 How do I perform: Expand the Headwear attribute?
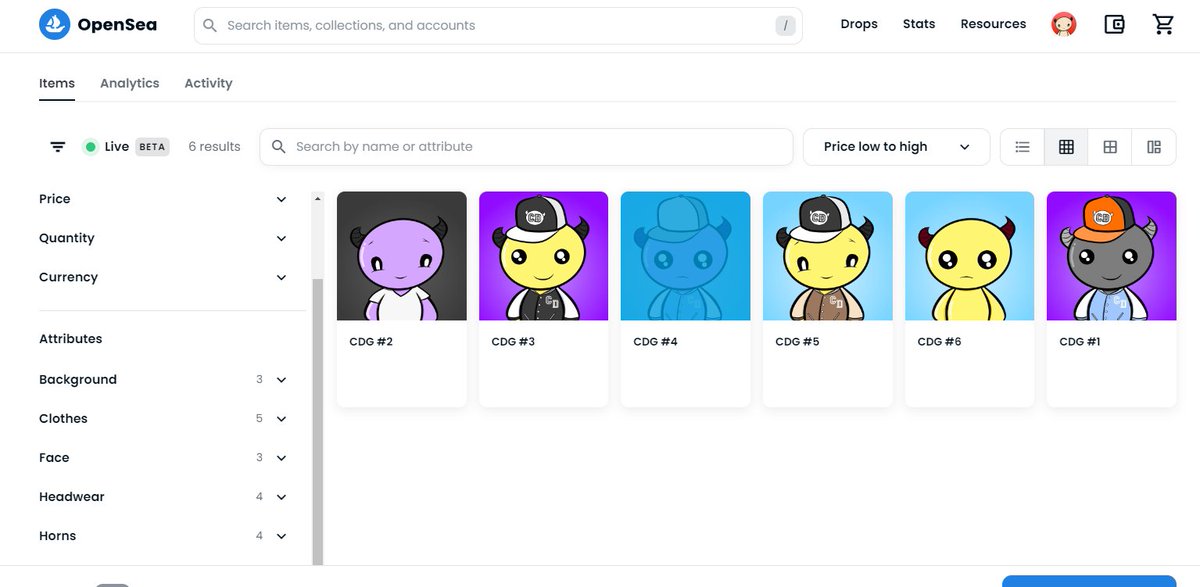coord(163,497)
